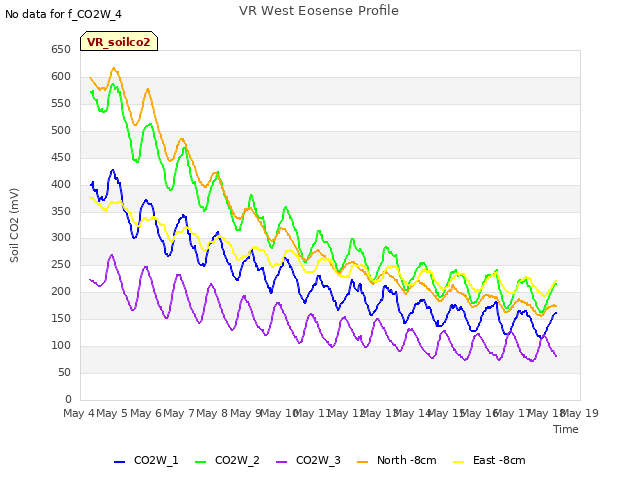Screen dimensions: 640x480
Task: Click the blue CO2W_1 legend swatch
Action: pos(119,462)
